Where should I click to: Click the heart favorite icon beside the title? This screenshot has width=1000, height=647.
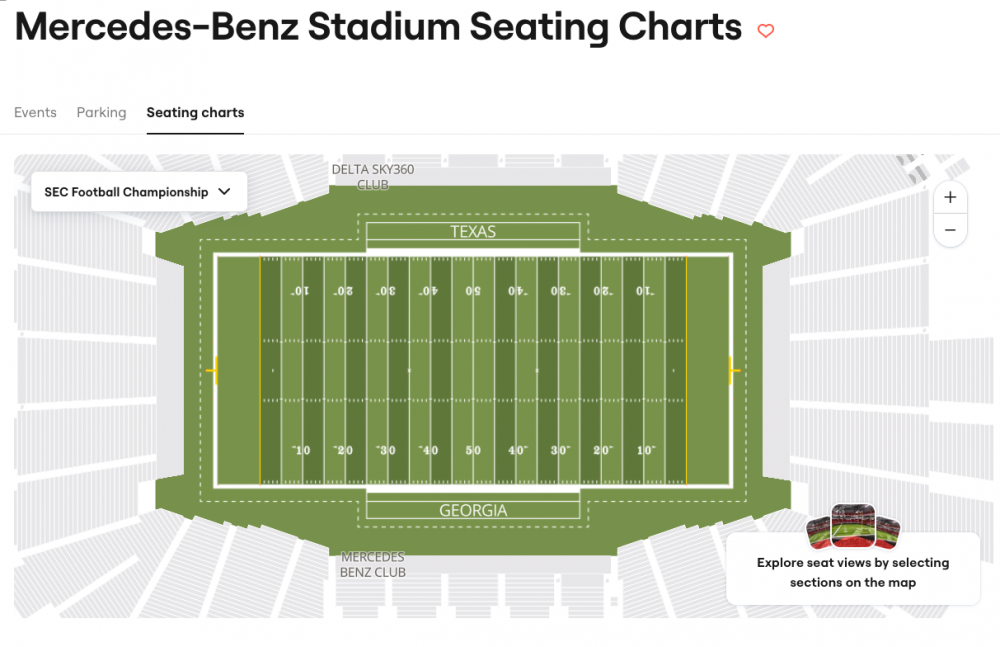point(766,31)
